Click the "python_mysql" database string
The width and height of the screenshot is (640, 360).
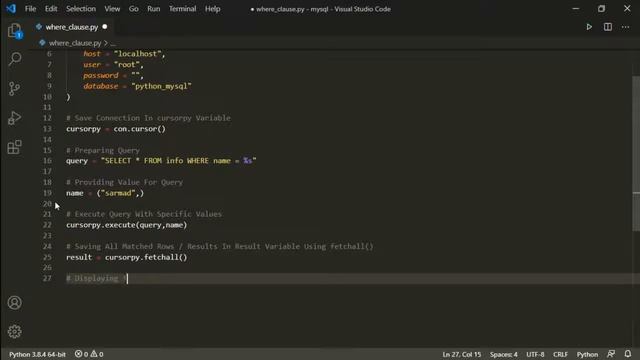pos(161,86)
